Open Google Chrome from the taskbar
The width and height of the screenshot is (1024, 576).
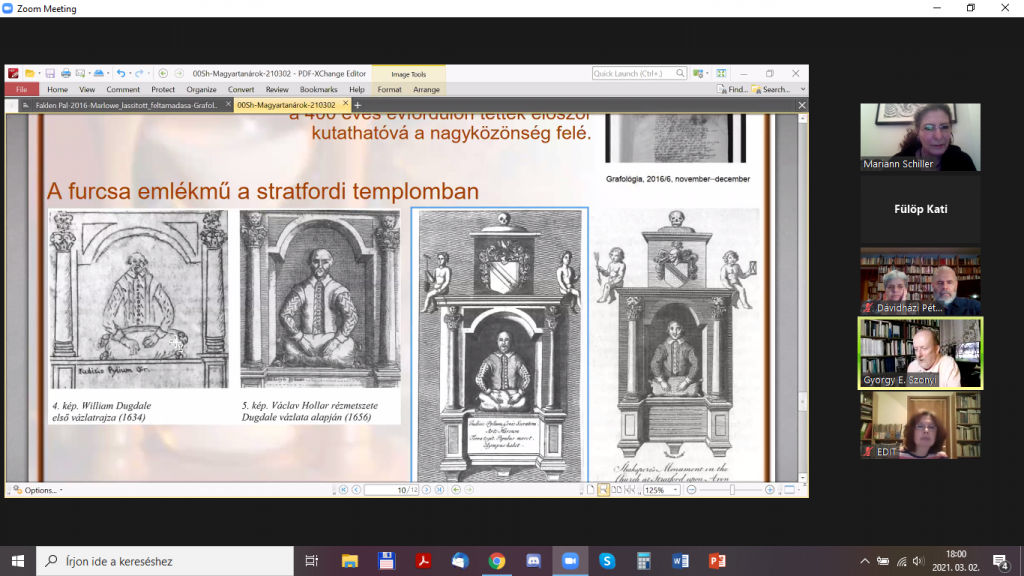pos(497,561)
